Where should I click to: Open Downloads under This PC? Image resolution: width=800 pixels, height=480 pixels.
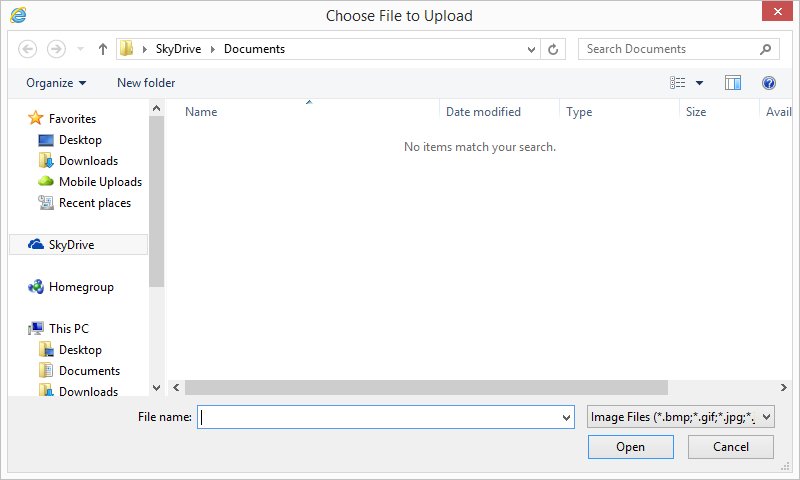88,391
